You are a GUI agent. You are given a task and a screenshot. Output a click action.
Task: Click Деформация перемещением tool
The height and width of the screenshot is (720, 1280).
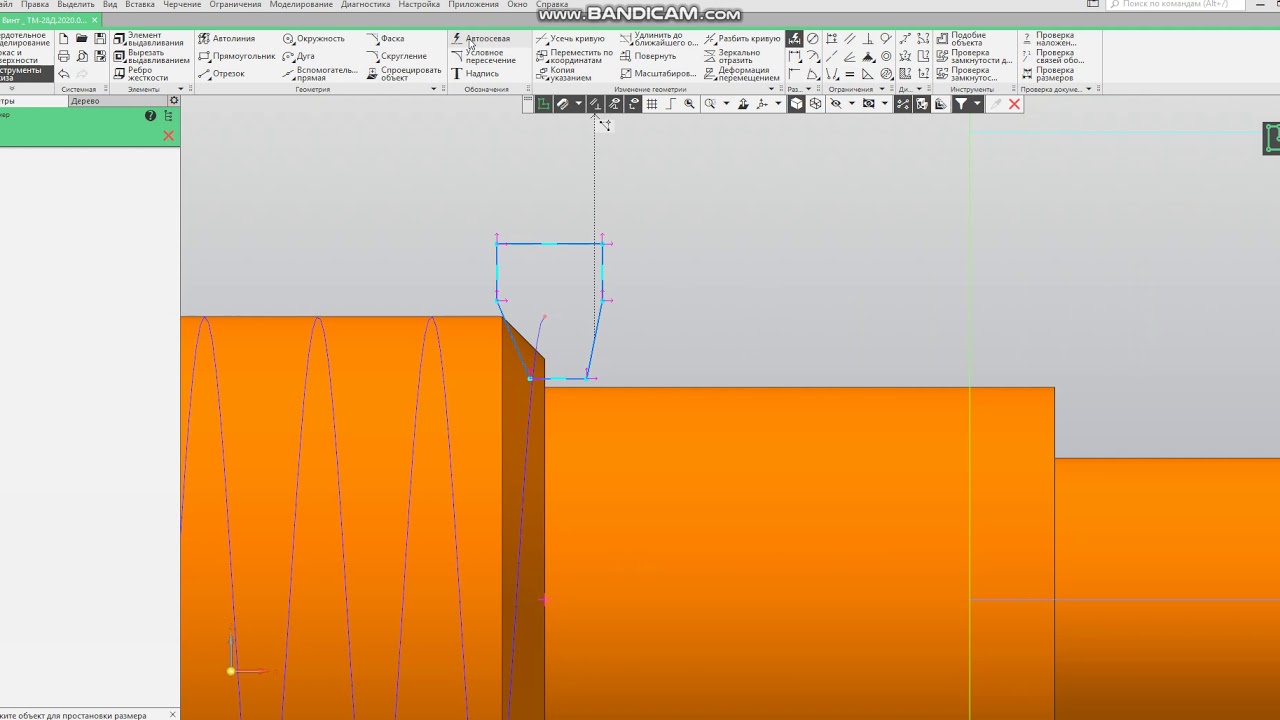coord(742,74)
